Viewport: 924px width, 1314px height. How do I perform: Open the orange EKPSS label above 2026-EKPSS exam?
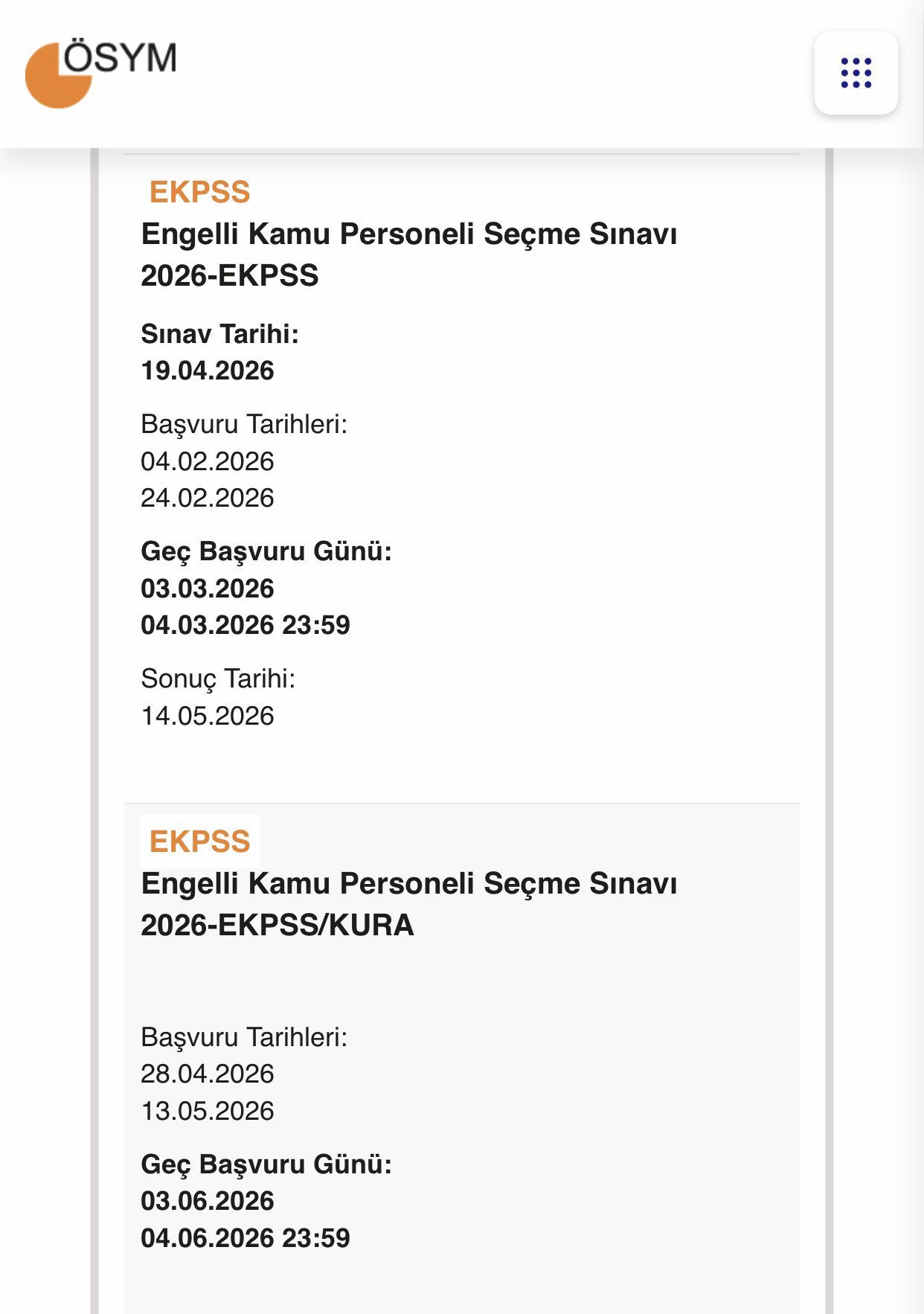pyautogui.click(x=199, y=192)
